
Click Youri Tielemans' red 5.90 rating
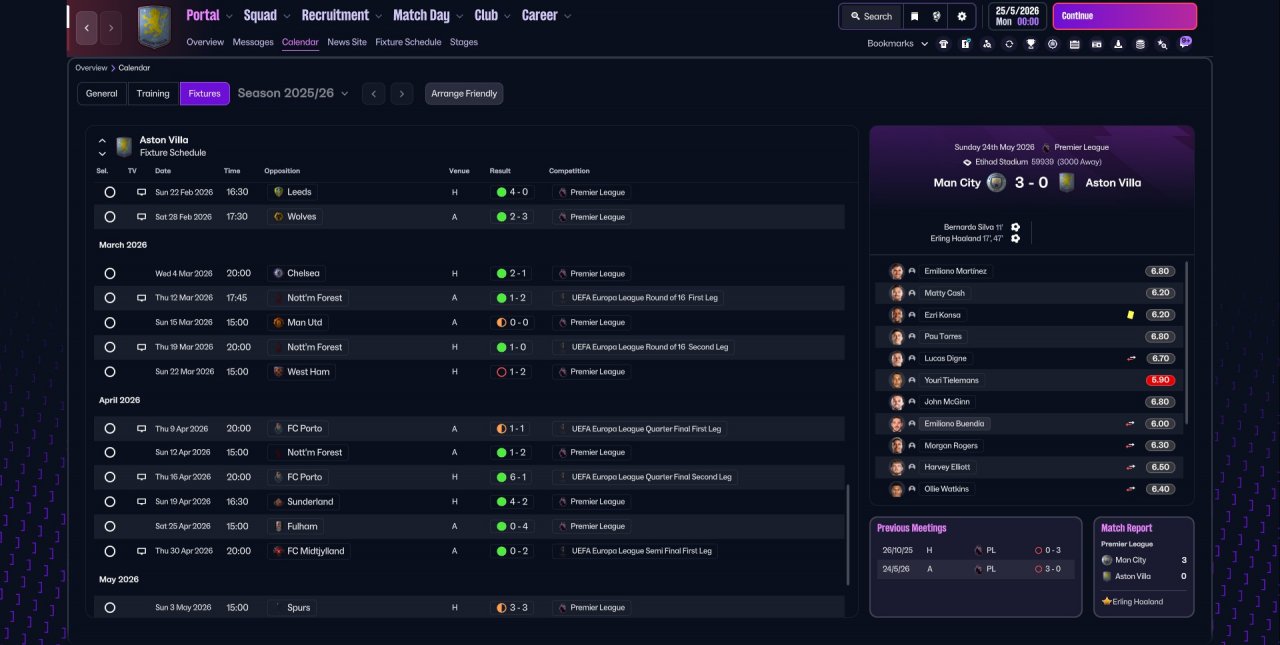pos(1160,380)
